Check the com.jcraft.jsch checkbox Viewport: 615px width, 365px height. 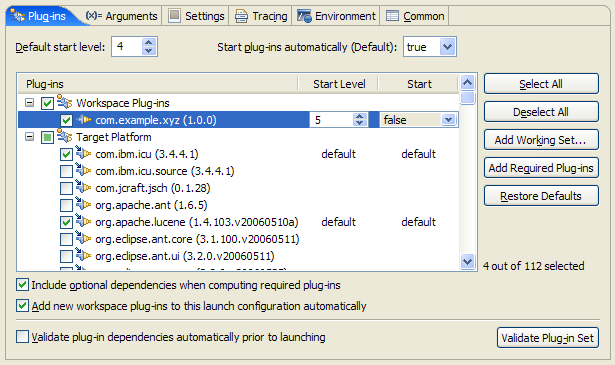[66, 189]
